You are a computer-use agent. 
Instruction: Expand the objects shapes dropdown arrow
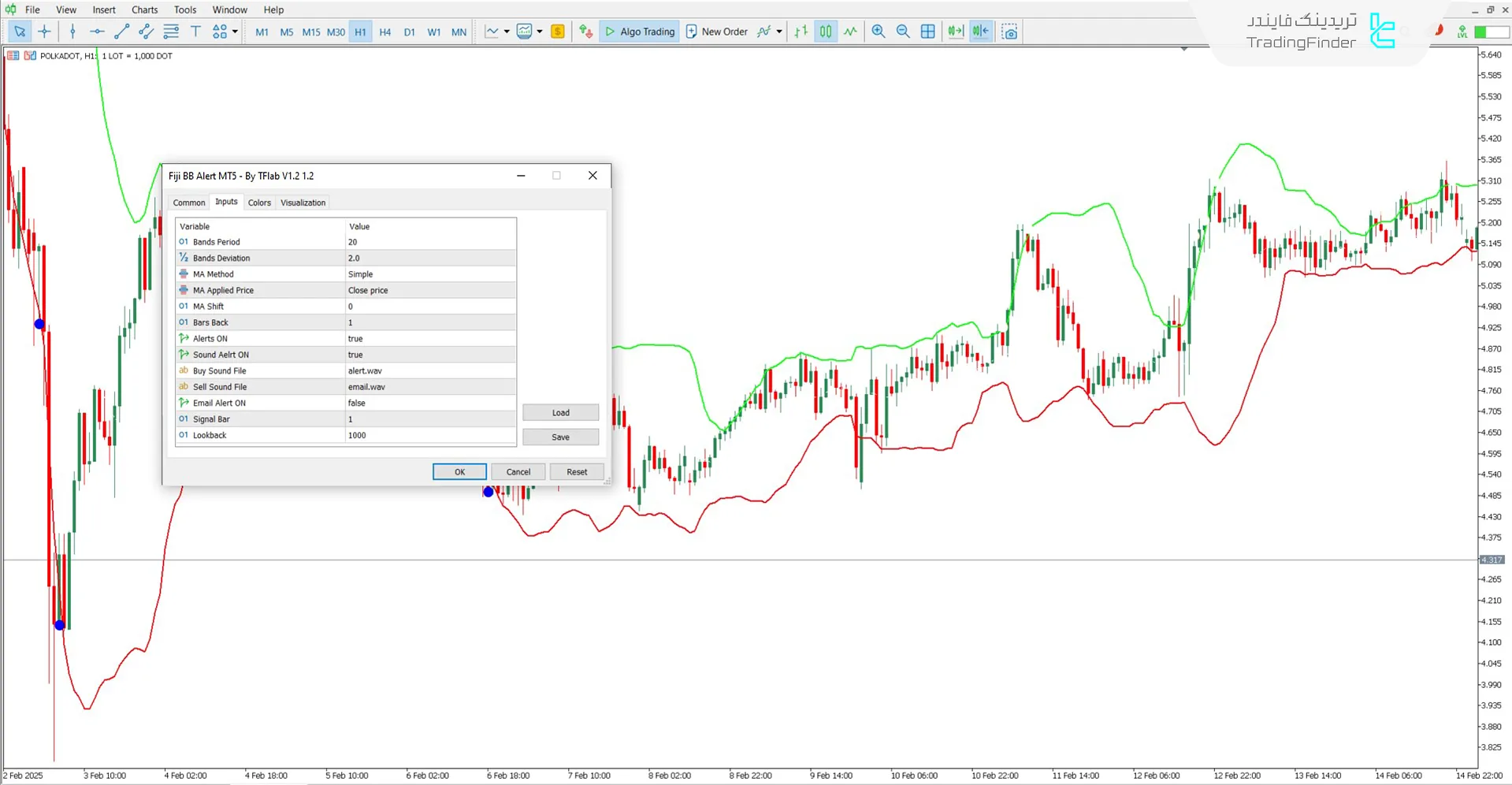pyautogui.click(x=235, y=32)
